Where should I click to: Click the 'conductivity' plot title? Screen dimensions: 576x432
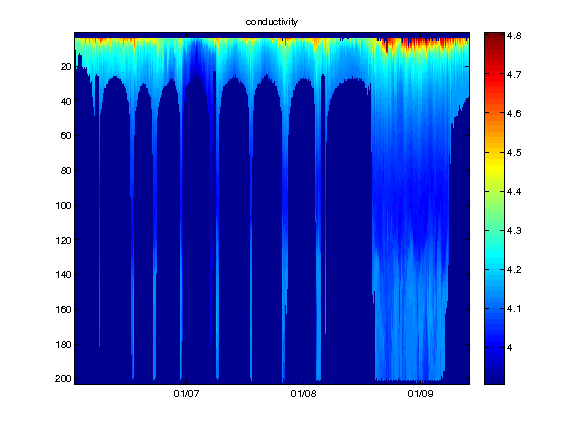pyautogui.click(x=271, y=22)
